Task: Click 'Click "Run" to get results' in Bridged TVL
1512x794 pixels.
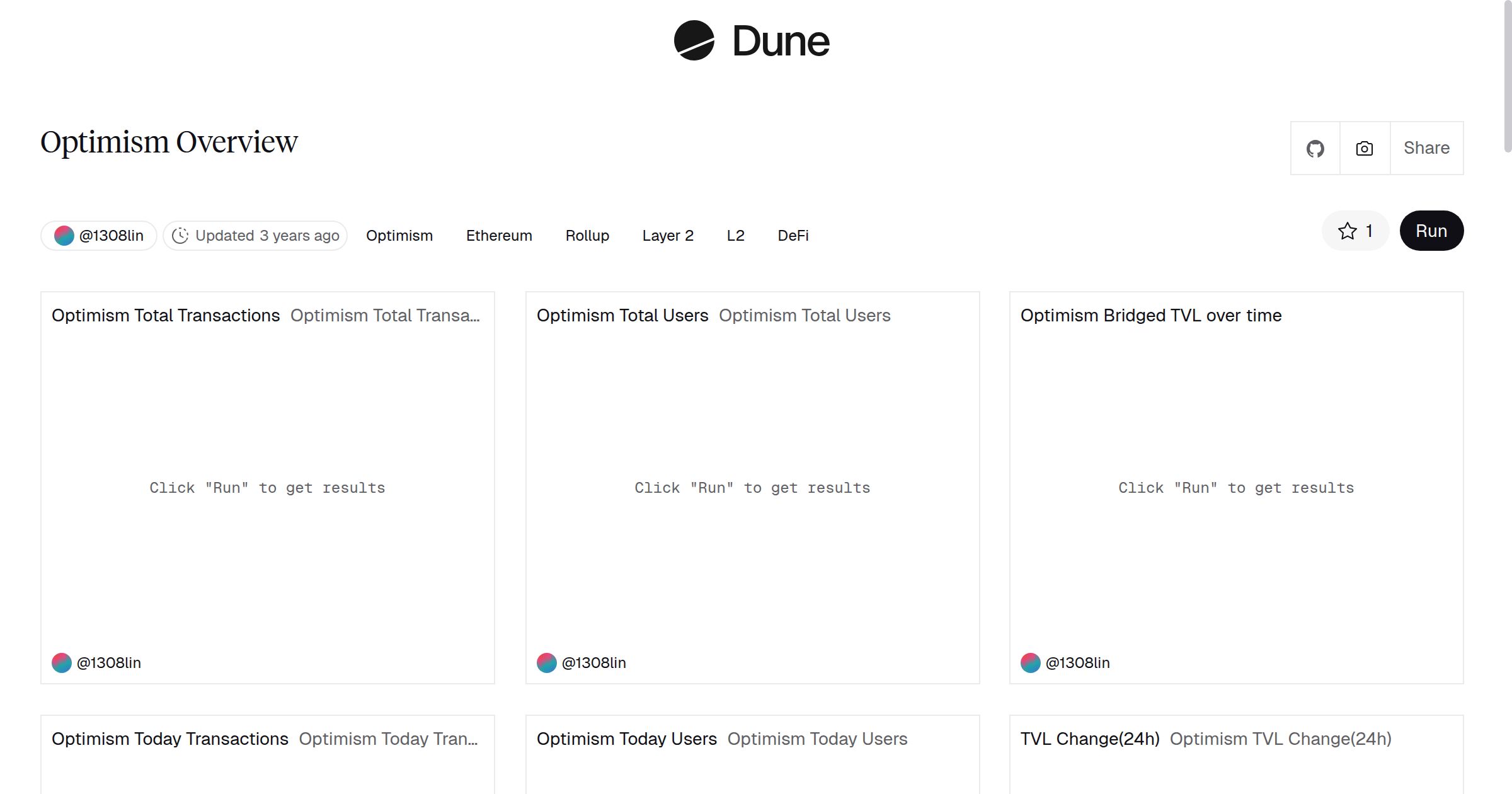Action: (1236, 488)
